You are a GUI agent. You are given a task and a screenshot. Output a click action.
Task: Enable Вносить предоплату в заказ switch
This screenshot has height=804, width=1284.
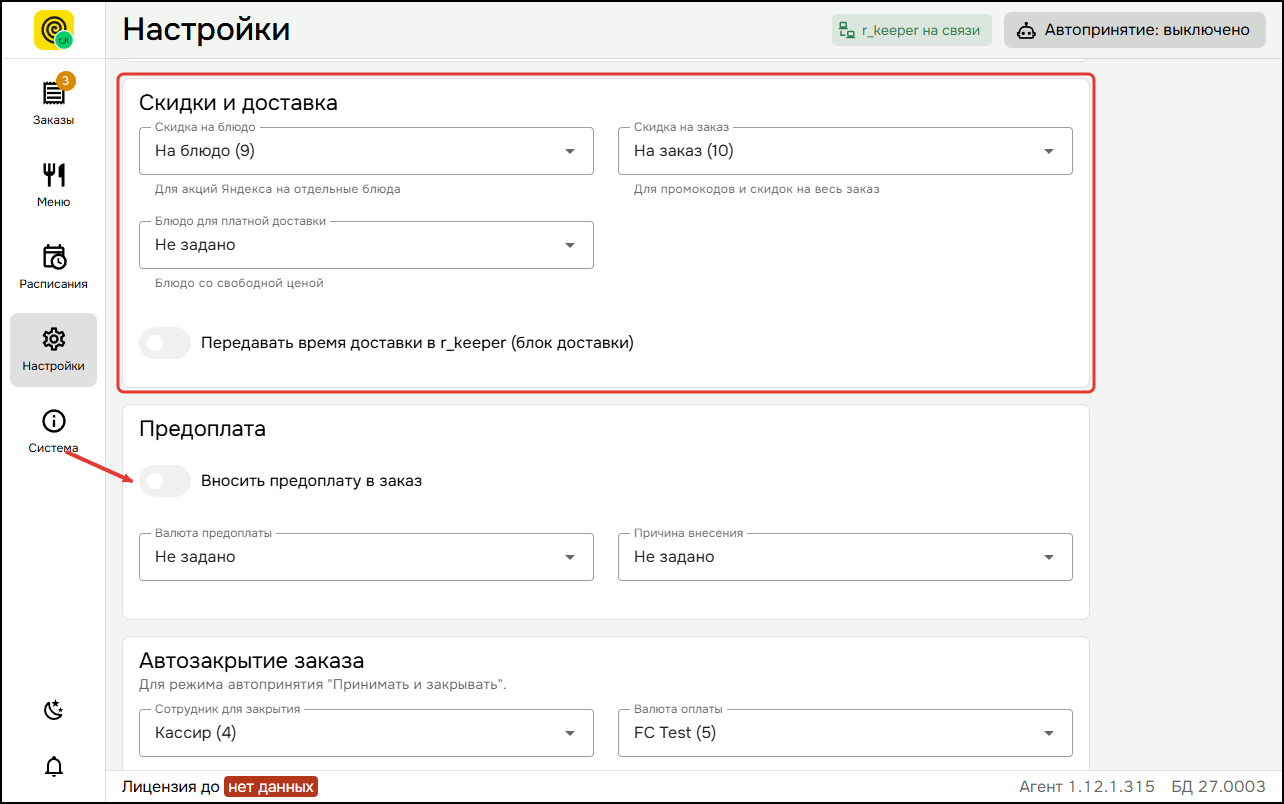click(165, 481)
